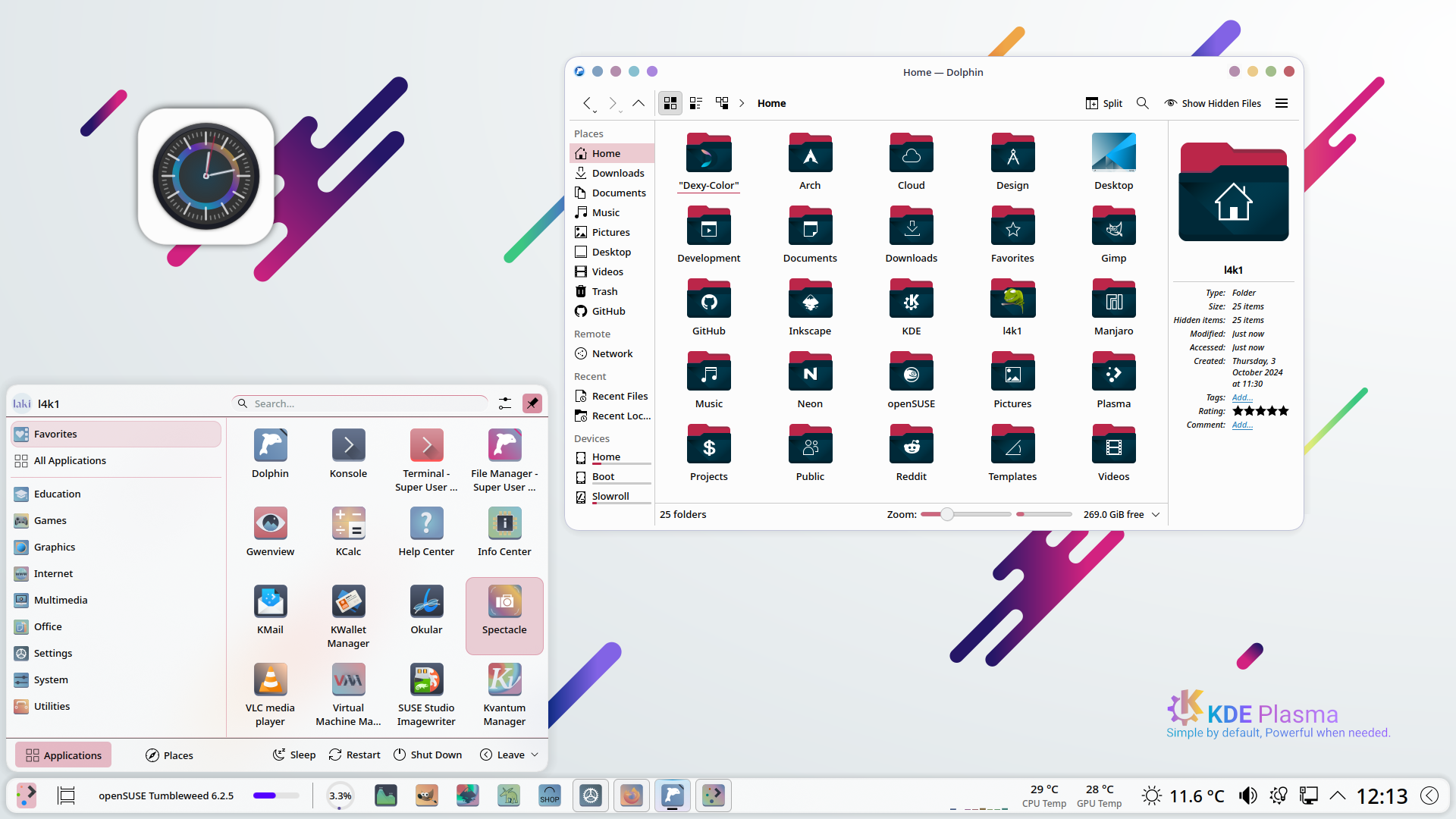1456x819 pixels.
Task: Click the application launcher icon on the panel
Action: tap(27, 795)
